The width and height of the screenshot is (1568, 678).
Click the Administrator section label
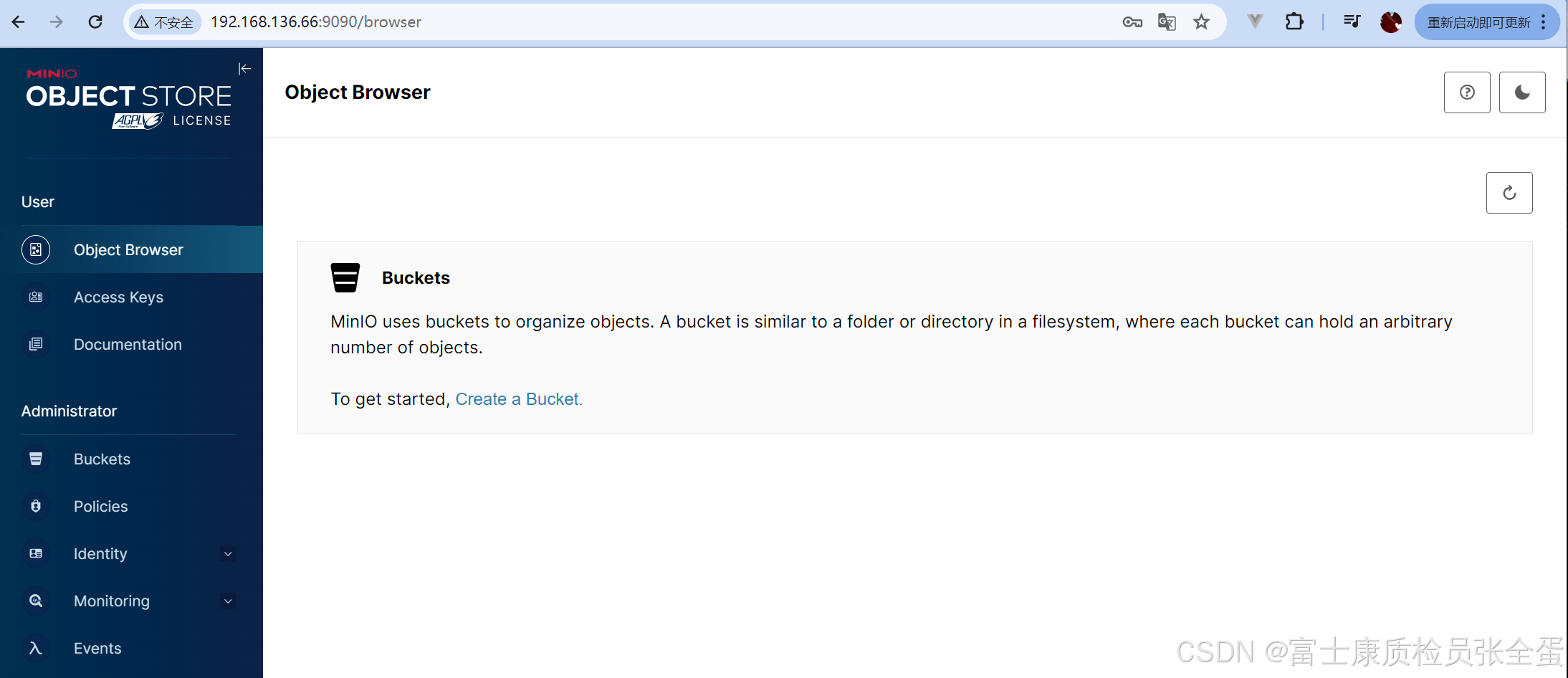pyautogui.click(x=69, y=411)
